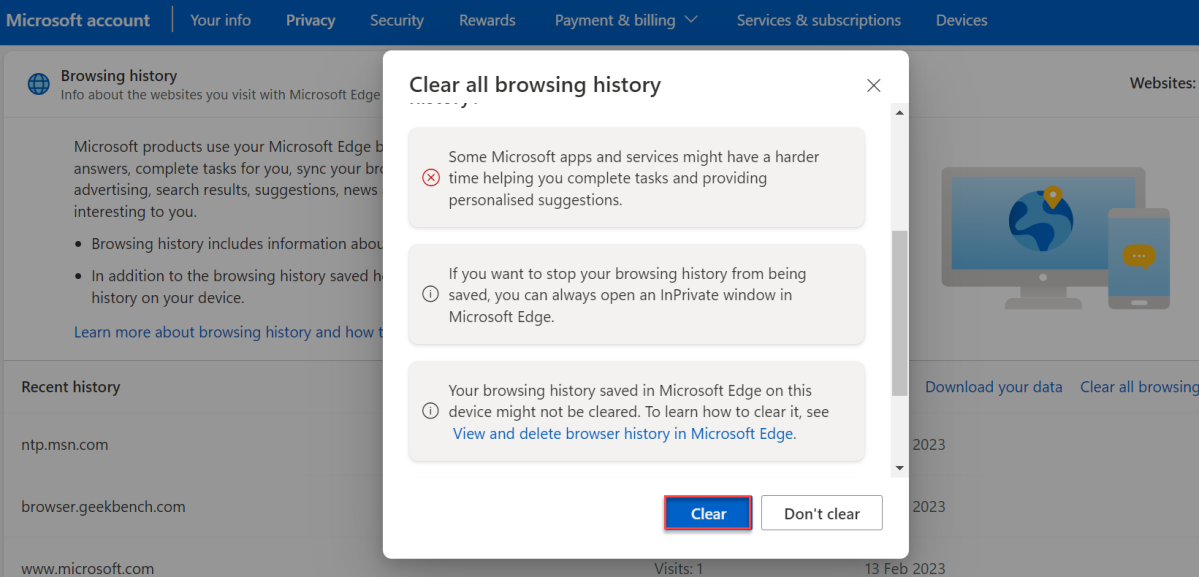The height and width of the screenshot is (577, 1199).
Task: Open the Microsoft account home link
Action: click(78, 21)
